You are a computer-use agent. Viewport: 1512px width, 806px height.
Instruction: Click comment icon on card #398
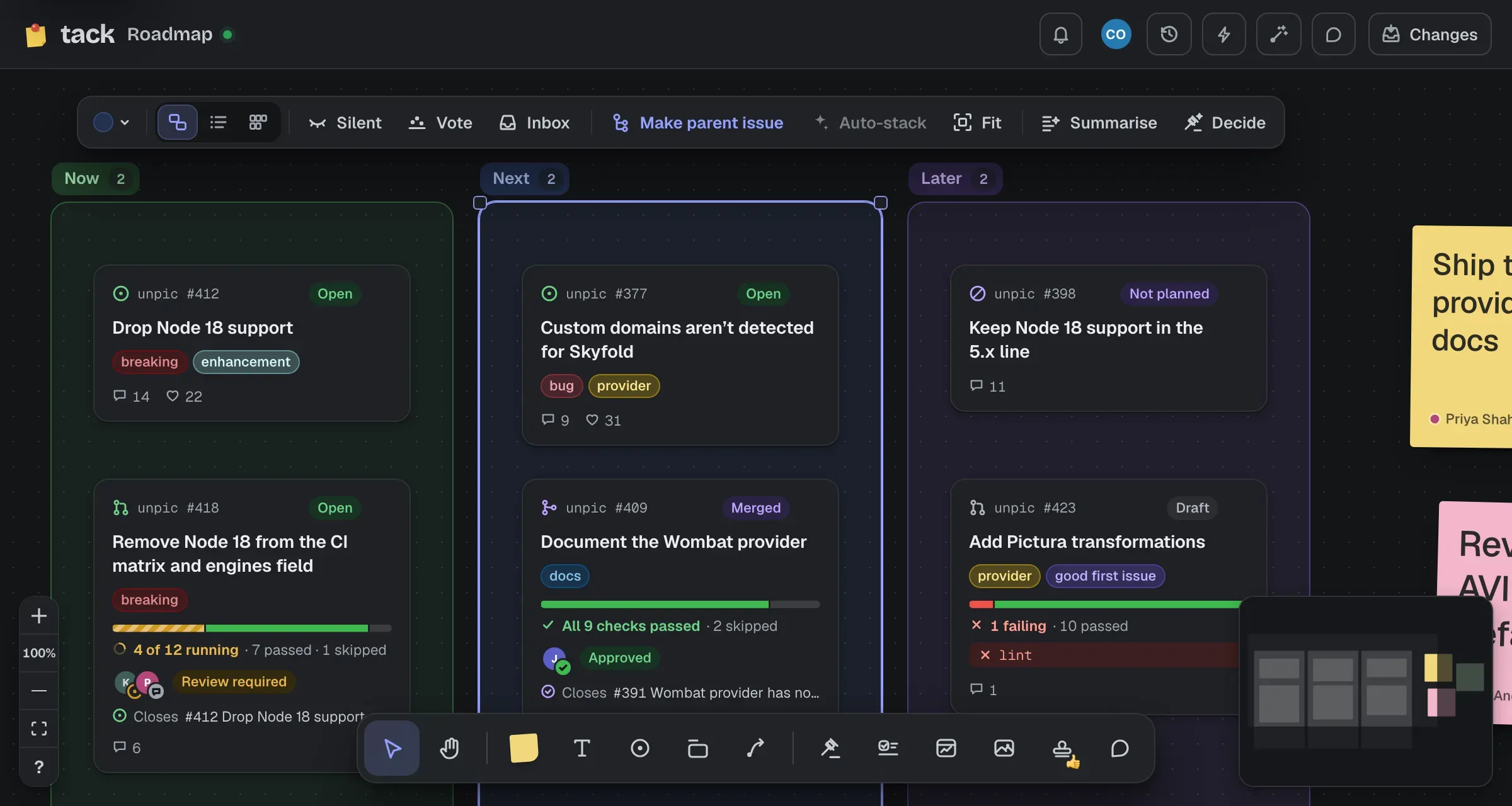(x=976, y=385)
